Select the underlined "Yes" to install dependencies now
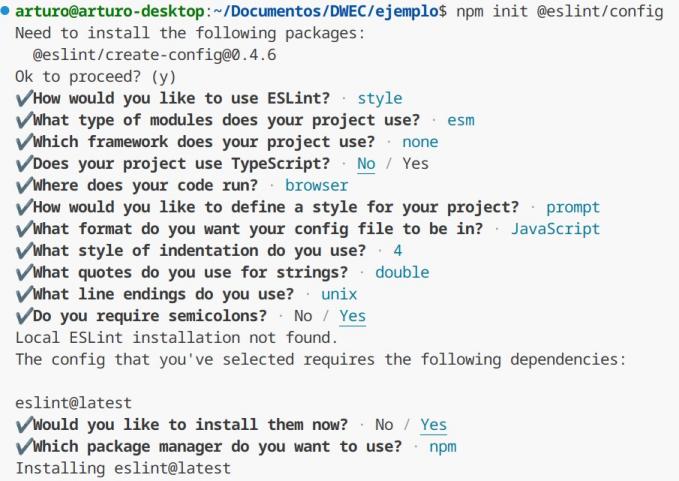The height and width of the screenshot is (481, 679). click(x=433, y=425)
